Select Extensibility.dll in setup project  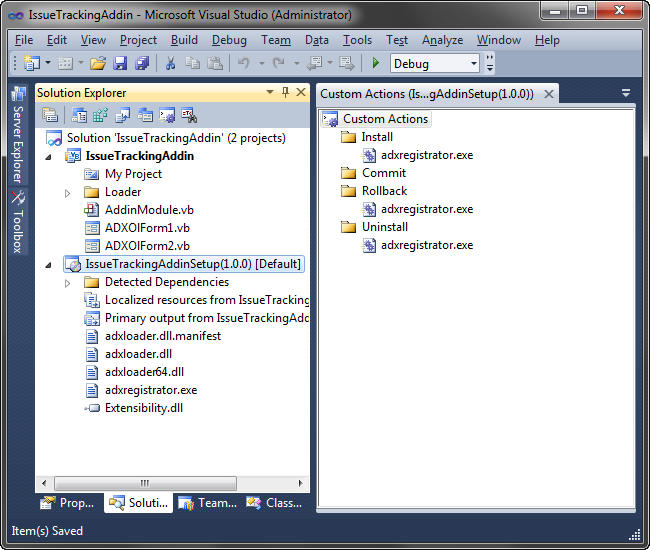coord(144,408)
